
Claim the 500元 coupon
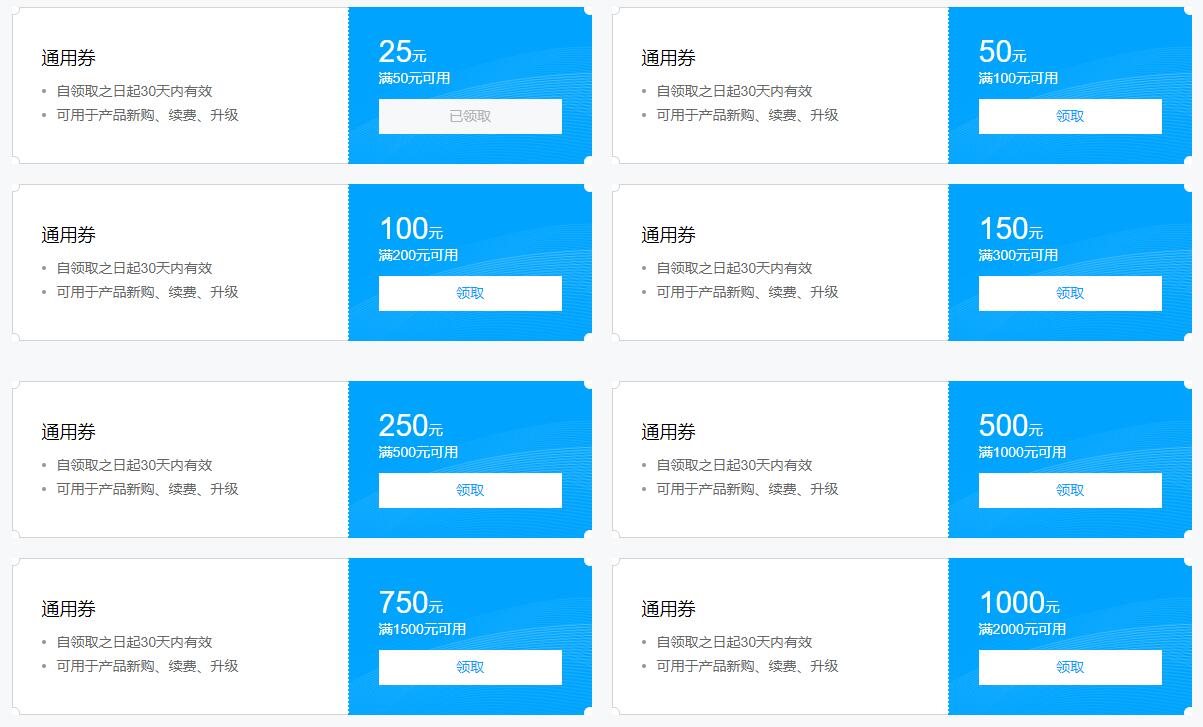click(x=1069, y=490)
